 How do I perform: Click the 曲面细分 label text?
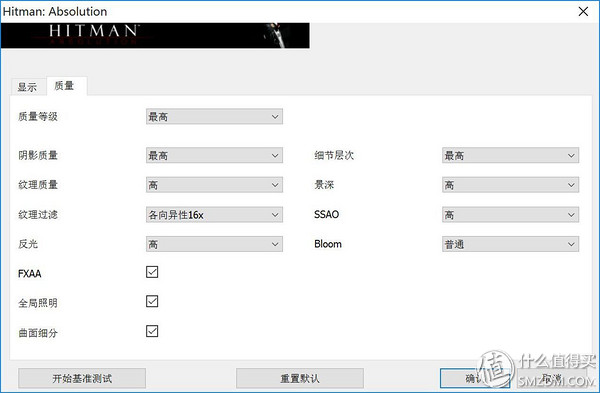pyautogui.click(x=38, y=333)
